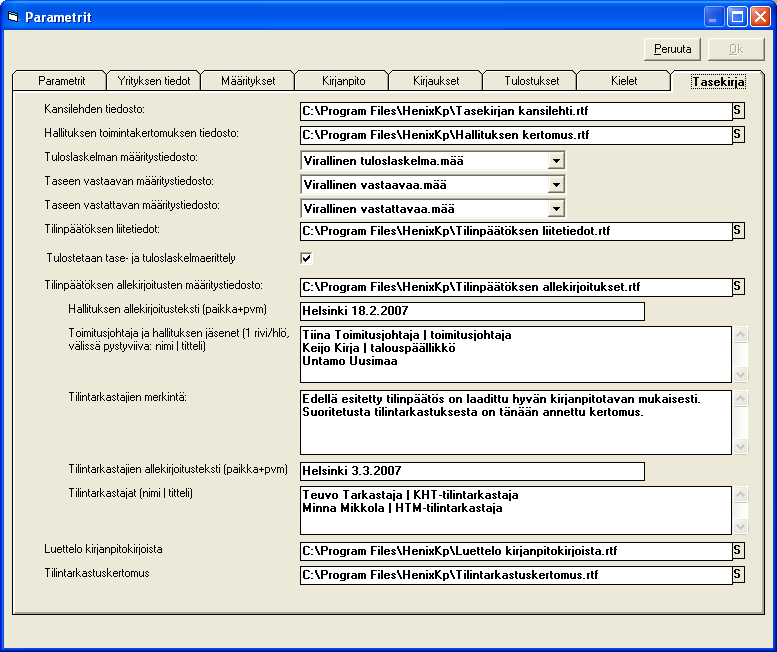Click the Helsinki 18.2.2007 text field
The height and width of the screenshot is (652, 777).
[472, 311]
